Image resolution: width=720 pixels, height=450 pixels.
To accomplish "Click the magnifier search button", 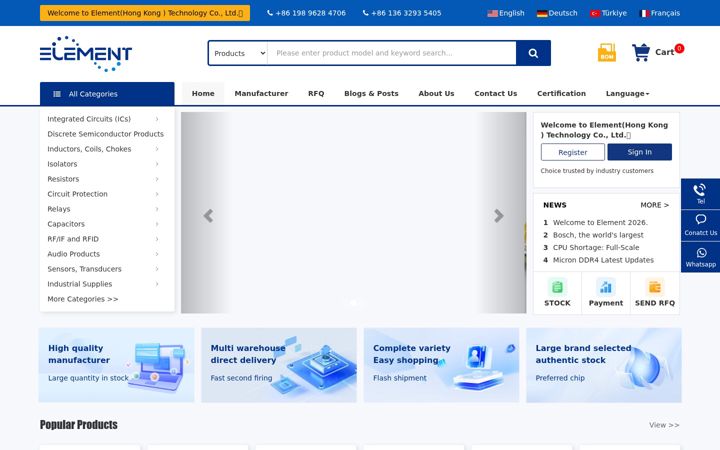I will click(x=533, y=53).
